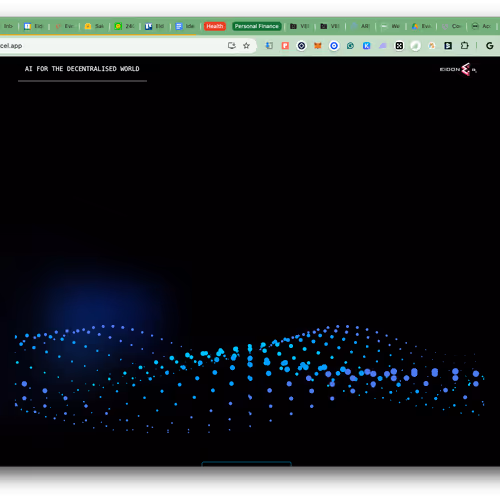Bookmark this page with the star icon
The image size is (500, 500).
(246, 46)
